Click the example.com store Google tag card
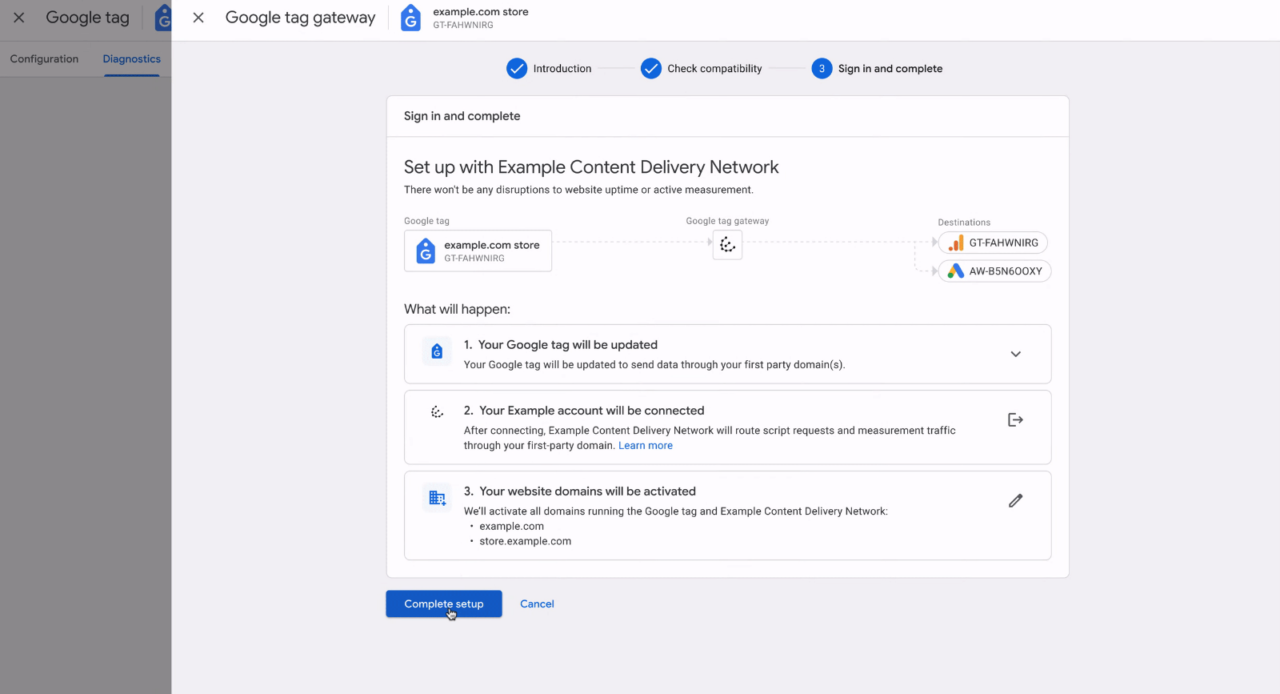Image resolution: width=1280 pixels, height=694 pixels. [x=478, y=251]
